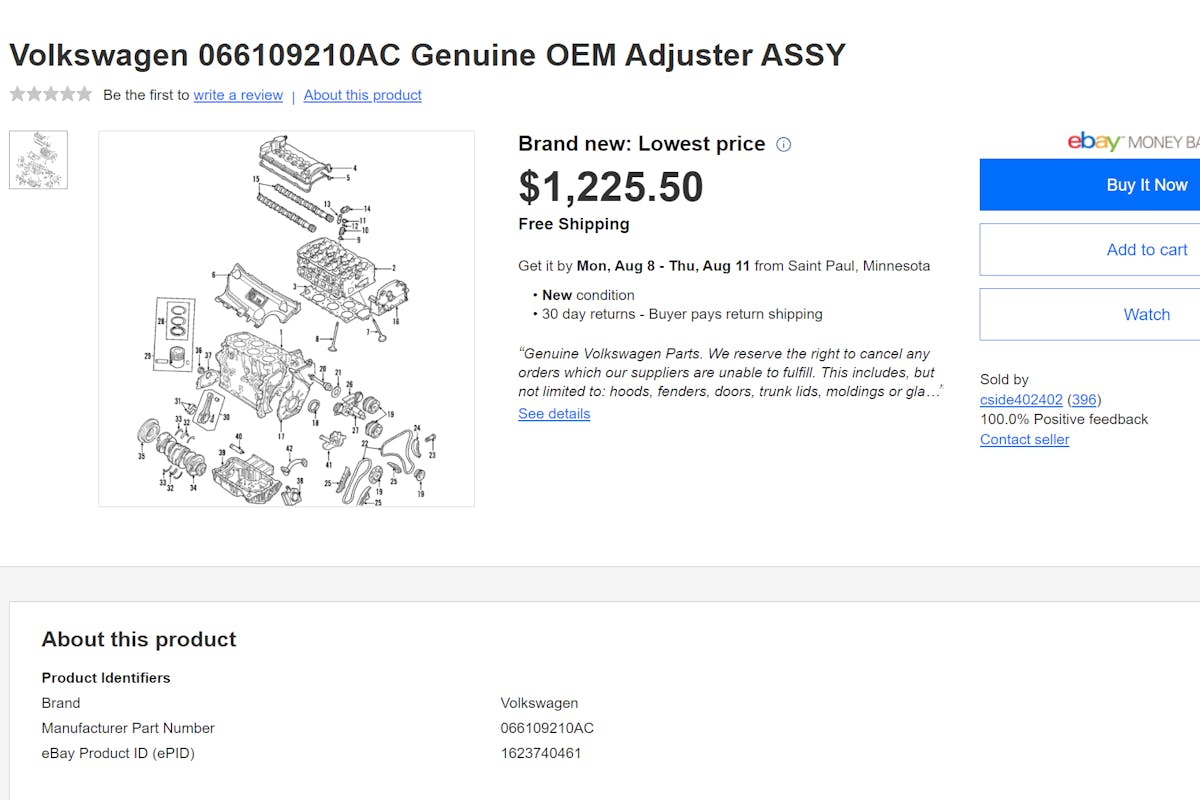Click the eBay Product ID value 1623740461
Viewport: 1200px width, 800px height.
tap(540, 753)
